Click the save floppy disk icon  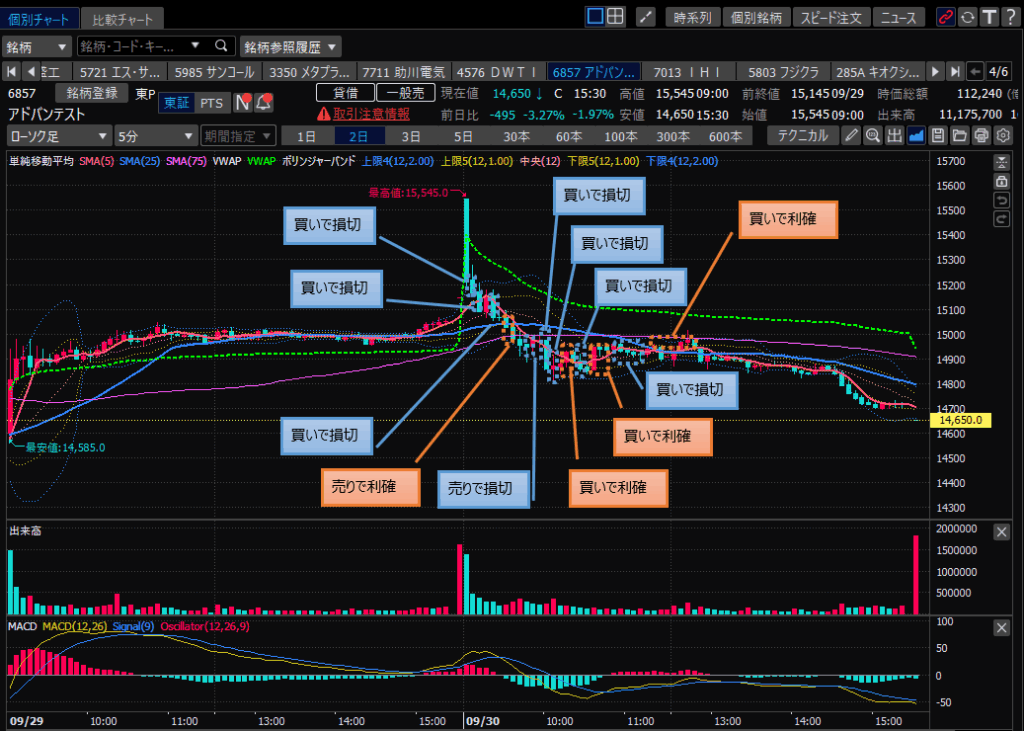pyautogui.click(x=938, y=136)
